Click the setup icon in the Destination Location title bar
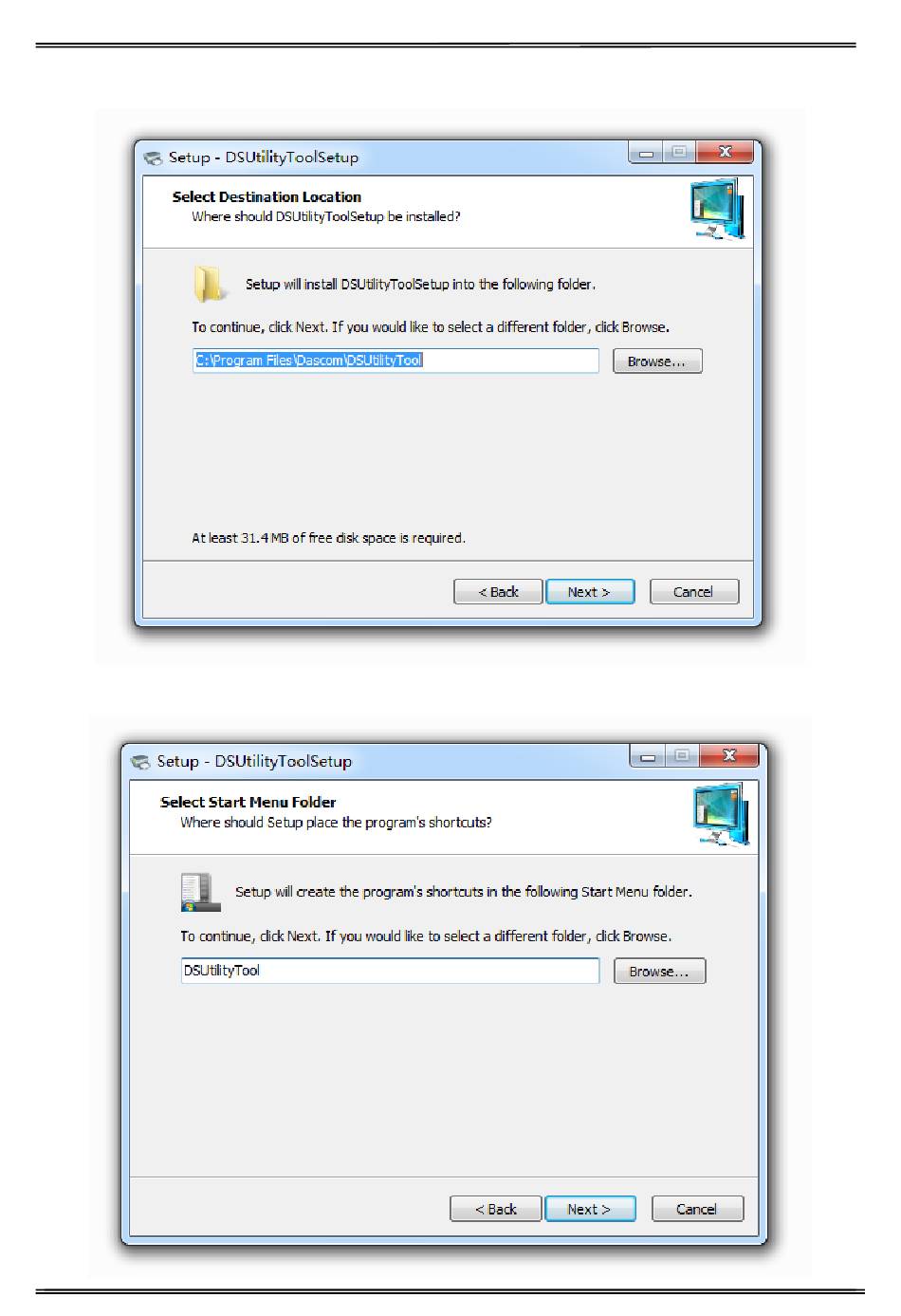 (x=153, y=158)
